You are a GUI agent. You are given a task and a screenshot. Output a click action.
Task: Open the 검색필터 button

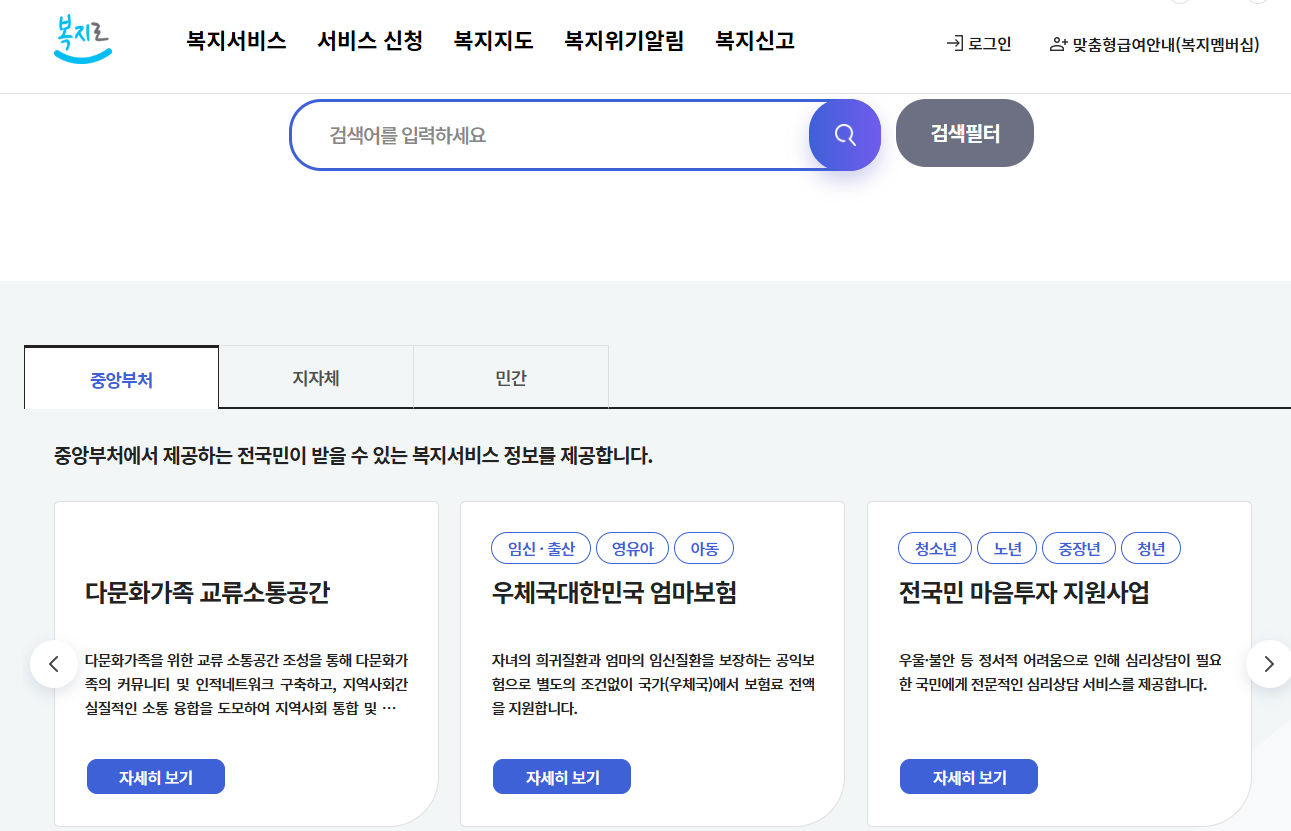[x=965, y=133]
